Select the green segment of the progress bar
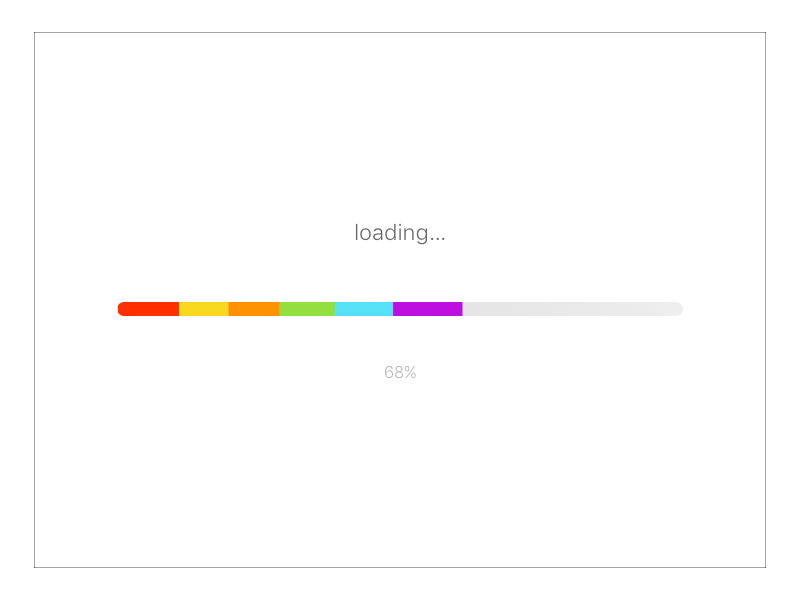 (307, 309)
